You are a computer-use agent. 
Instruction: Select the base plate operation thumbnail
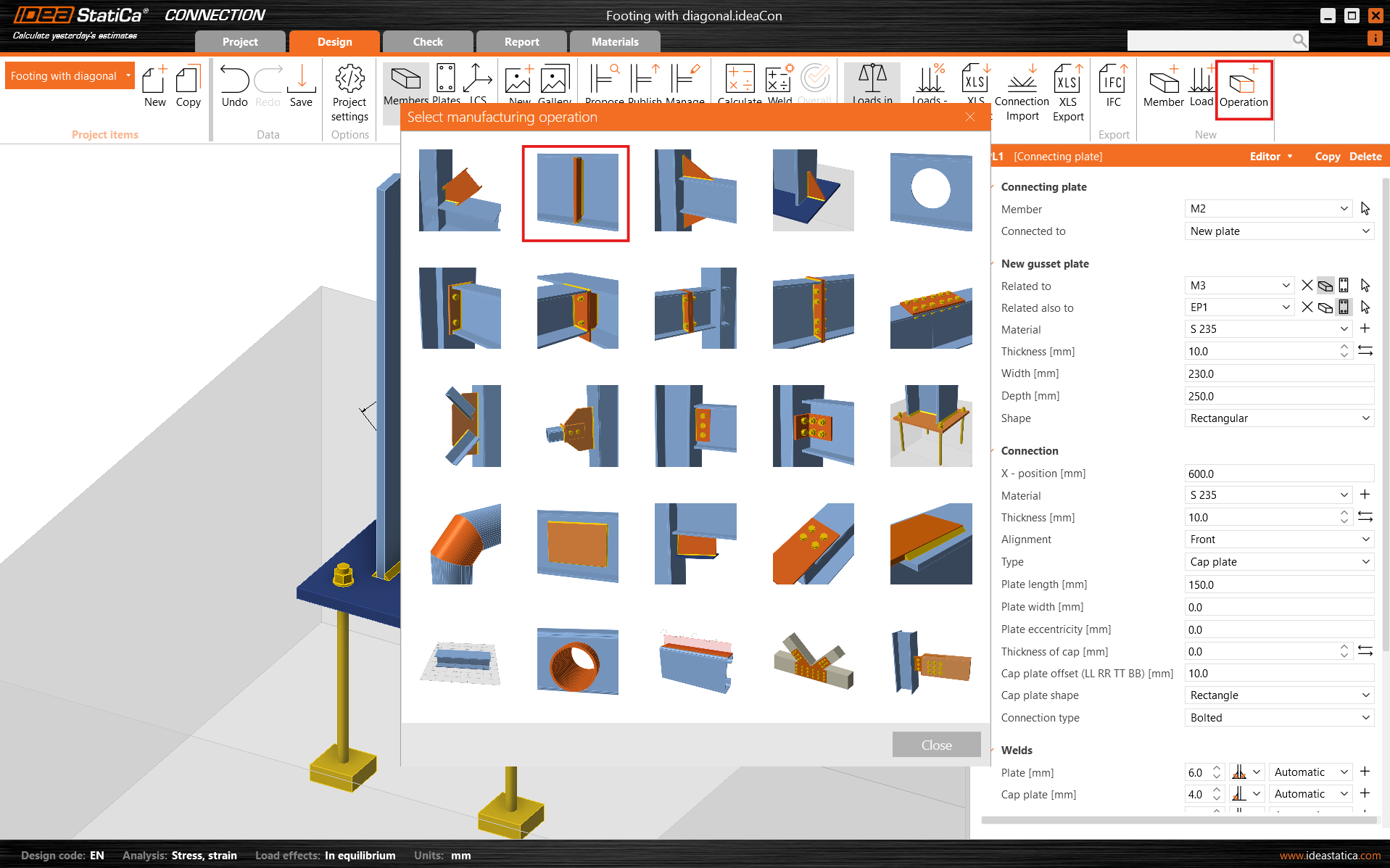(931, 426)
